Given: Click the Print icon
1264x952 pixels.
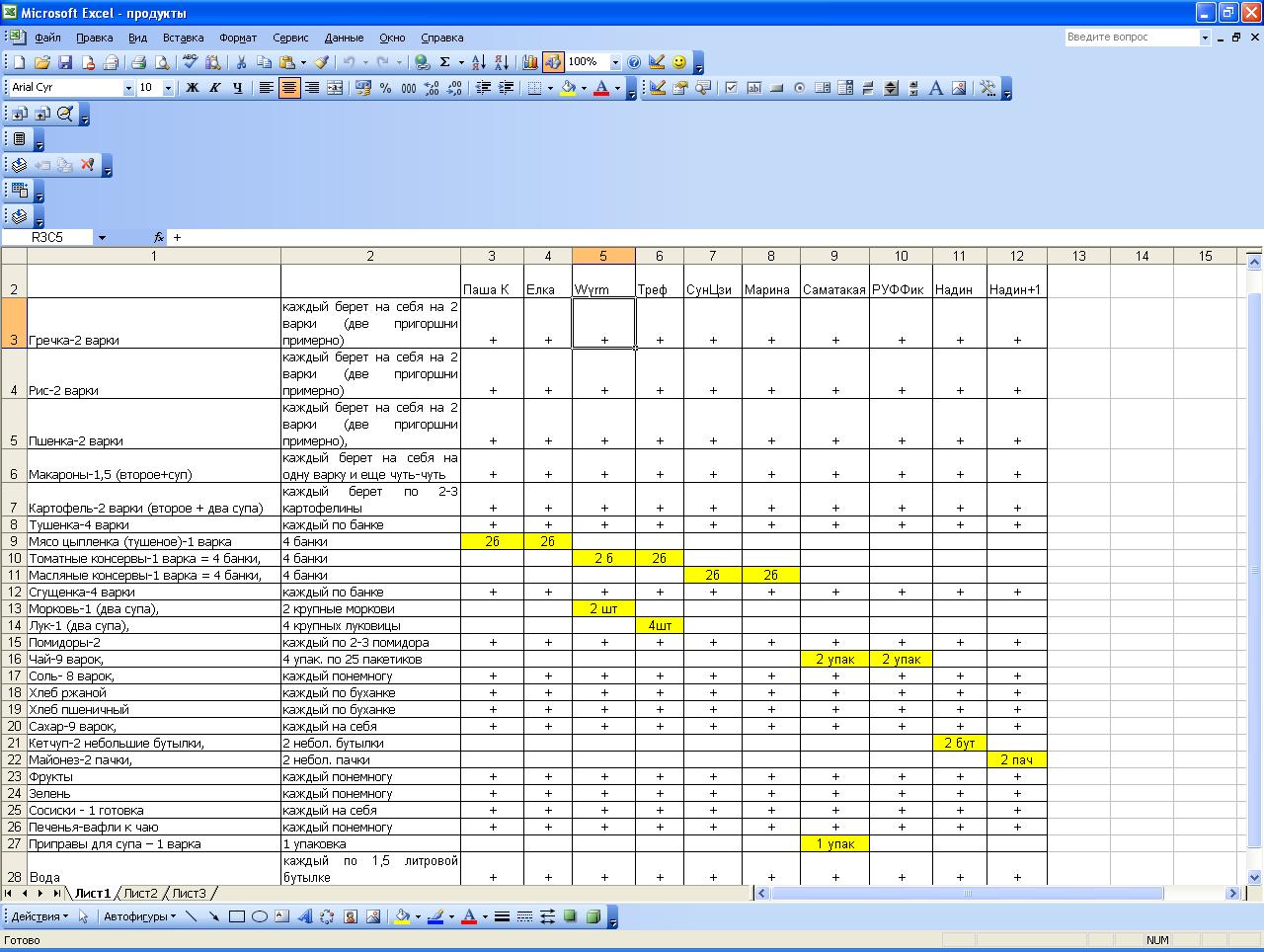Looking at the screenshot, I should point(138,62).
